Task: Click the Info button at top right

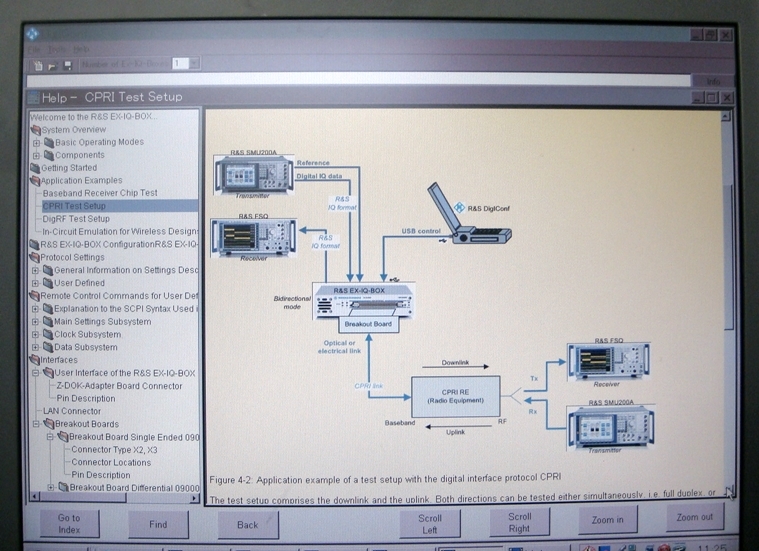Action: 713,81
